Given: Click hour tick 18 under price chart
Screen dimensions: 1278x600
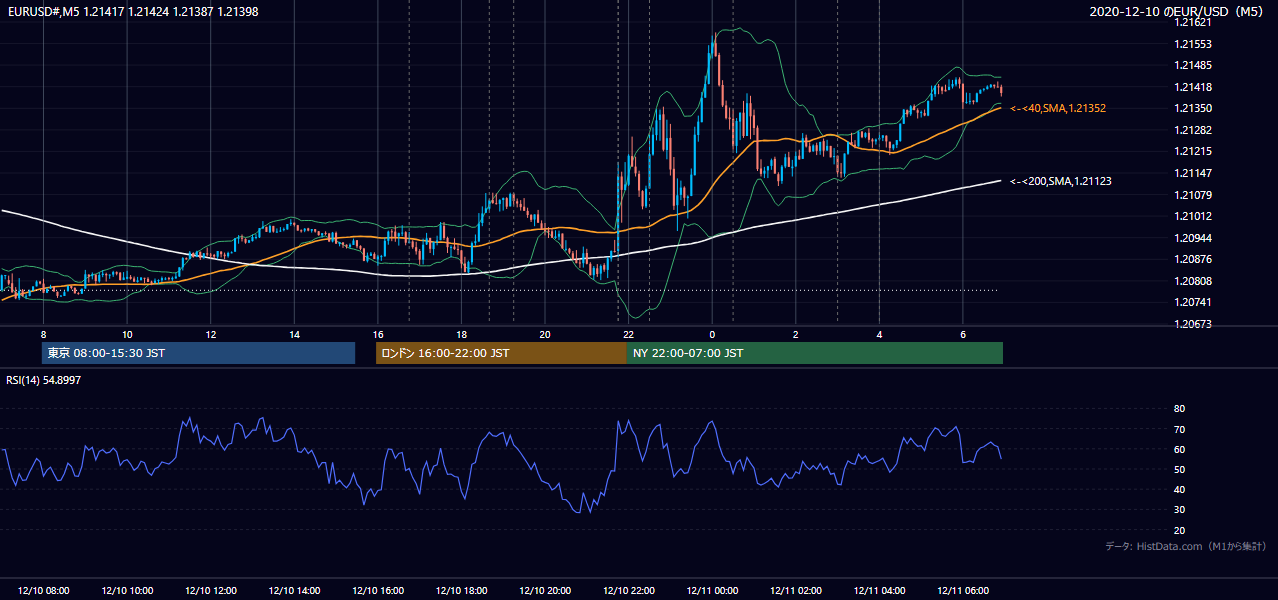Looking at the screenshot, I should tap(461, 334).
